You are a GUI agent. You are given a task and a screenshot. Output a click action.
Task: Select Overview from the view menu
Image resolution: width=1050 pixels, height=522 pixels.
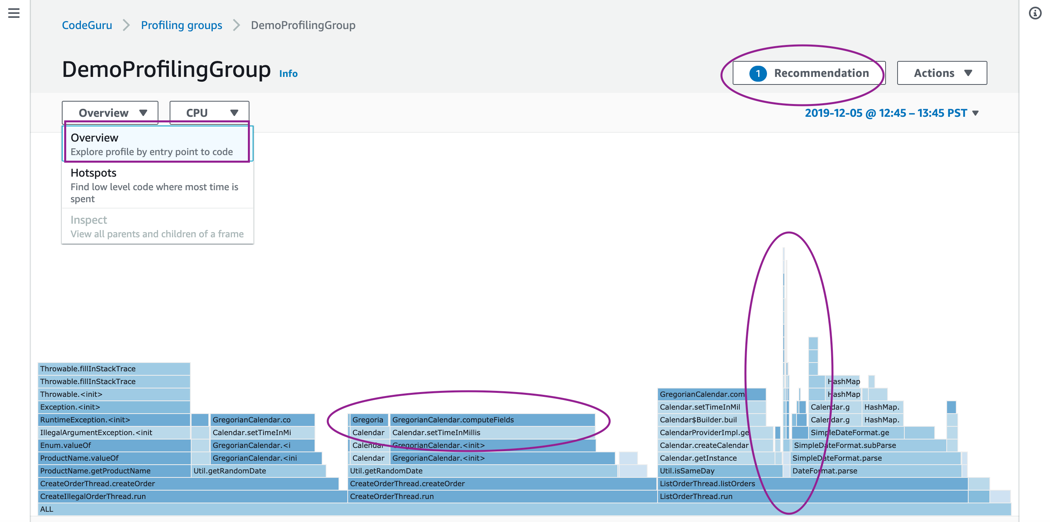[157, 144]
